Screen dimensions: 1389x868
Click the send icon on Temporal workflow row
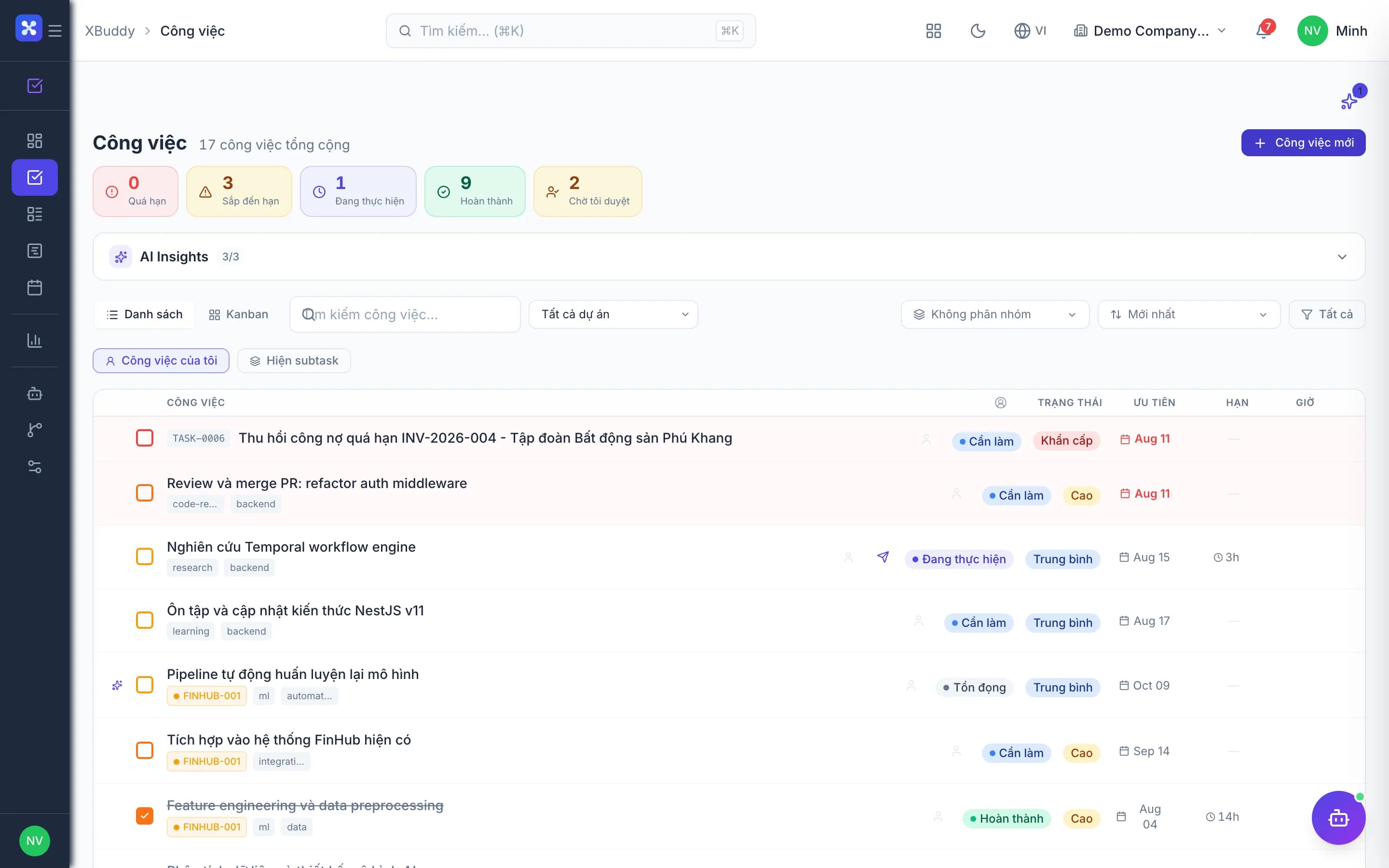point(884,557)
